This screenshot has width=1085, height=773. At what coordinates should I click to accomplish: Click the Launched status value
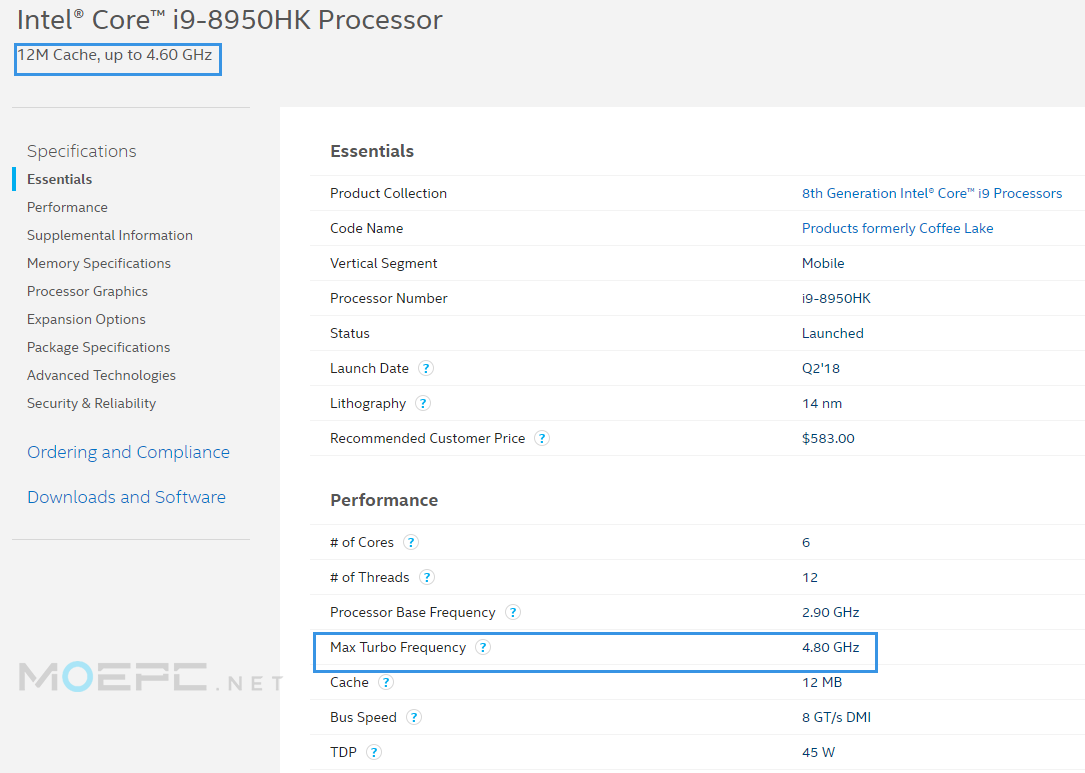tap(832, 333)
